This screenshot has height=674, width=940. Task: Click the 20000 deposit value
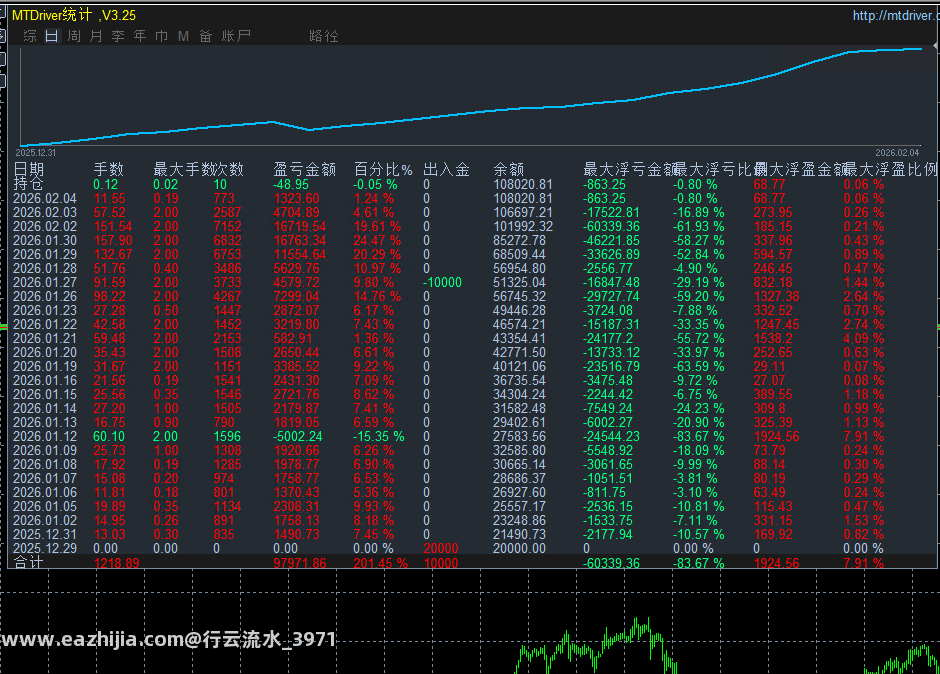(441, 548)
